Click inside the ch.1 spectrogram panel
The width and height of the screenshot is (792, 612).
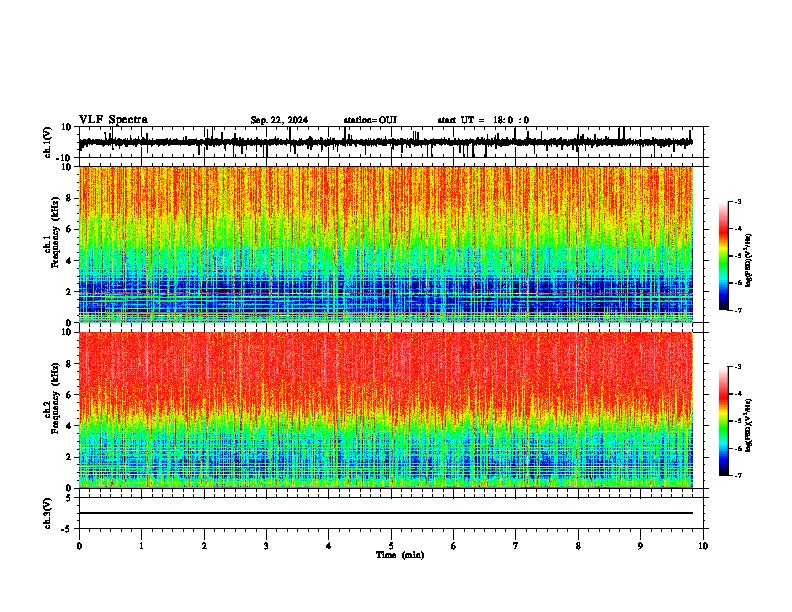click(385, 244)
